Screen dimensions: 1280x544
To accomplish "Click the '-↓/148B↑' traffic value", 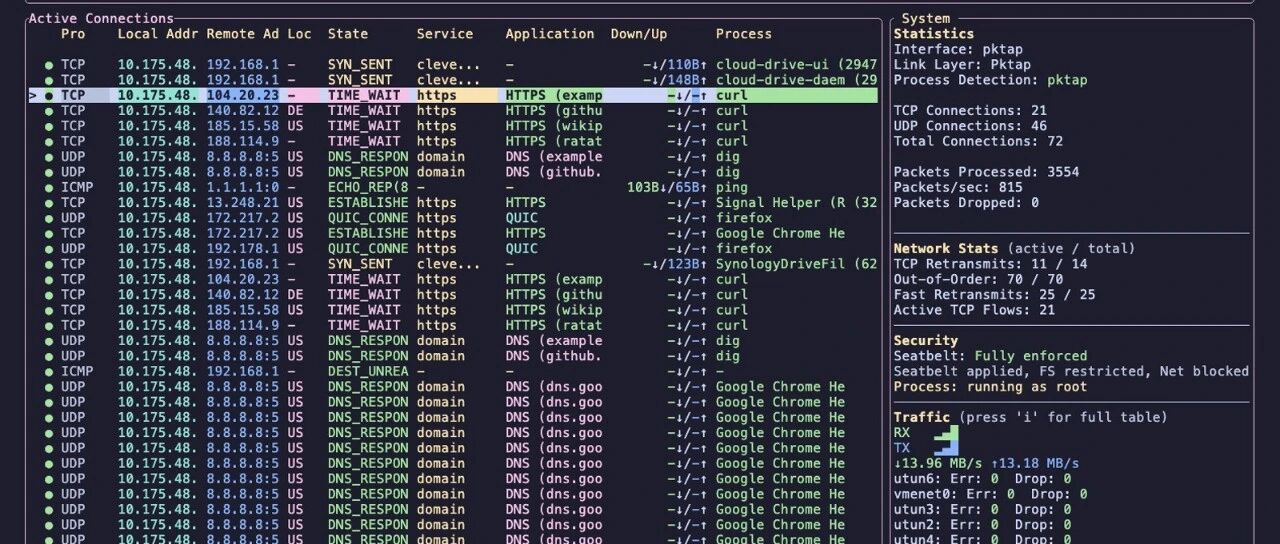I will [675, 80].
